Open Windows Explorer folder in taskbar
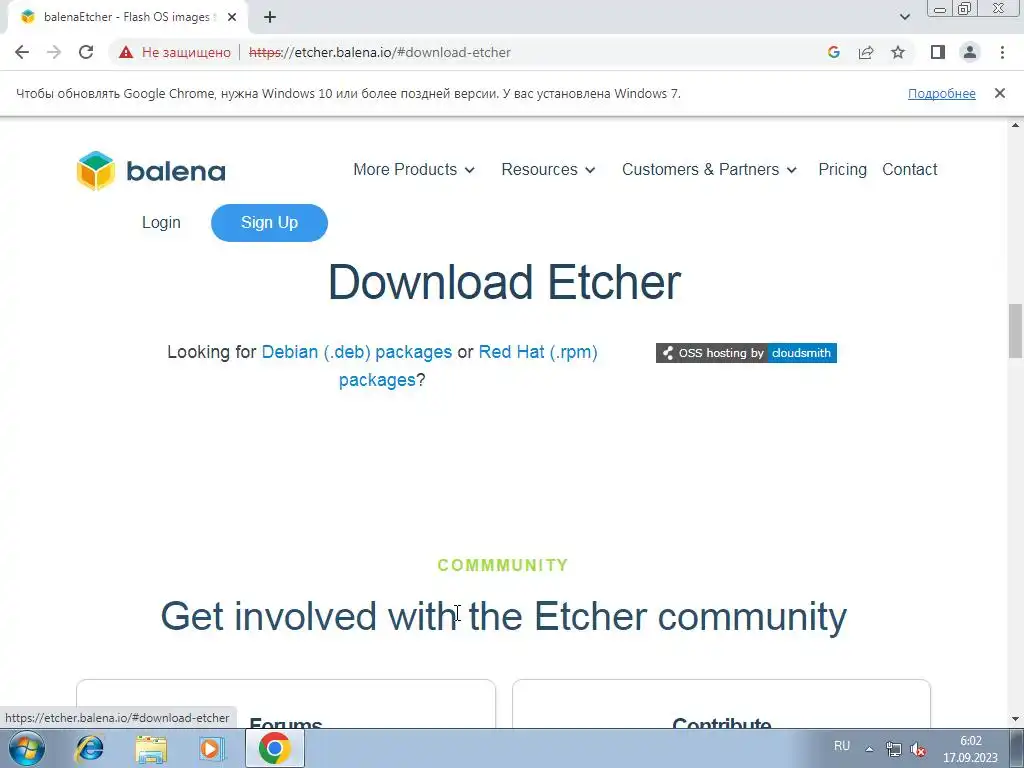This screenshot has width=1024, height=768. tap(151, 749)
